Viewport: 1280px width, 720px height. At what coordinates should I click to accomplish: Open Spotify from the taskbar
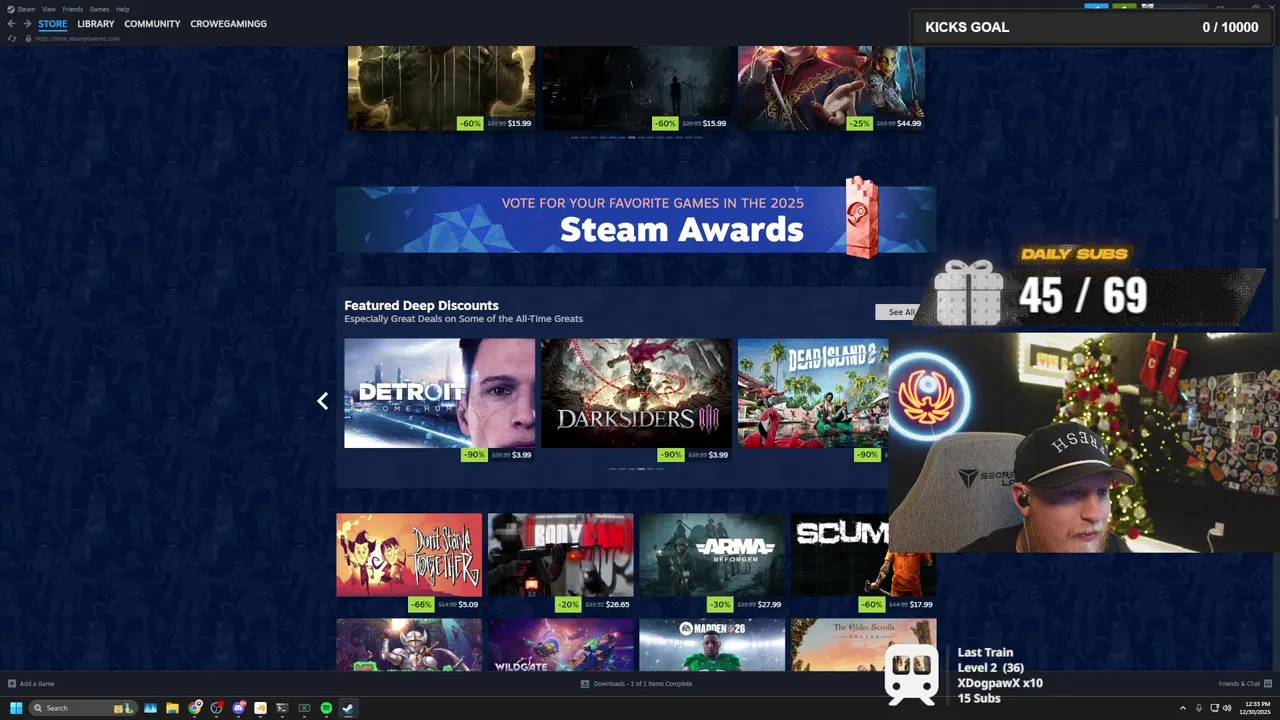pyautogui.click(x=326, y=708)
